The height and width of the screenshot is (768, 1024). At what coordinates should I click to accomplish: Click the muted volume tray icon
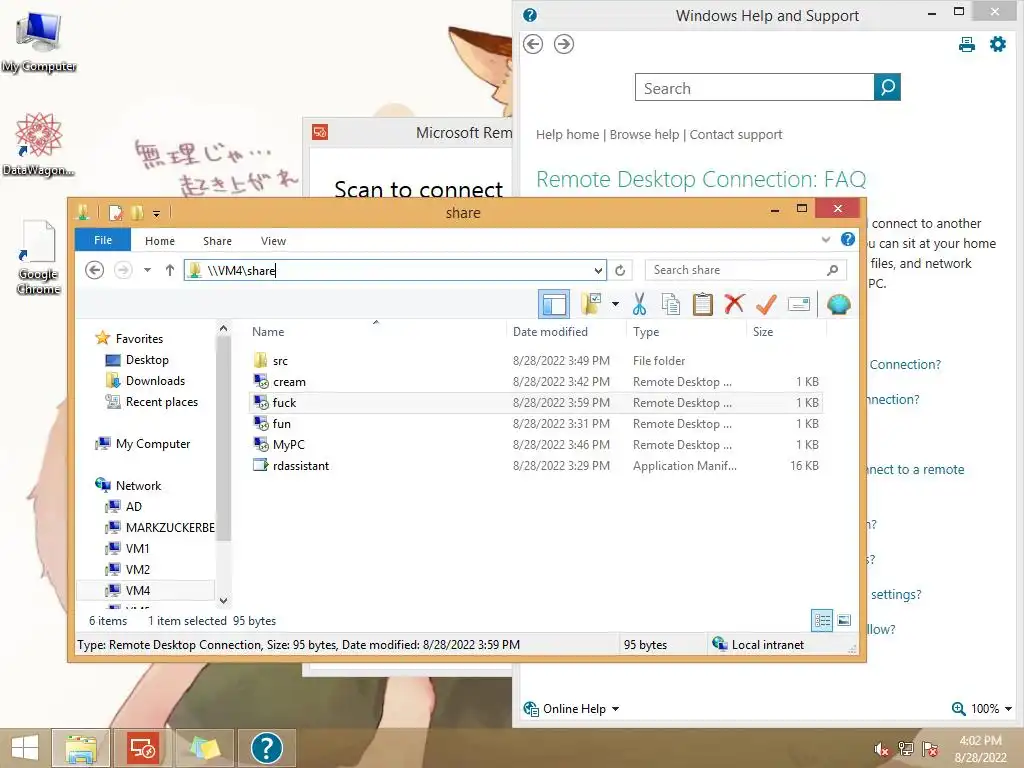pyautogui.click(x=881, y=749)
